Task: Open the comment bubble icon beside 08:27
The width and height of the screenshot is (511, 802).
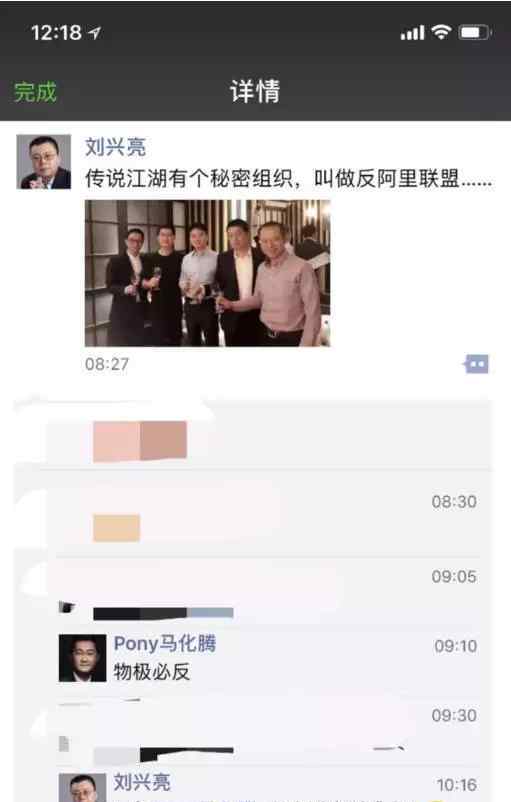Action: (476, 364)
